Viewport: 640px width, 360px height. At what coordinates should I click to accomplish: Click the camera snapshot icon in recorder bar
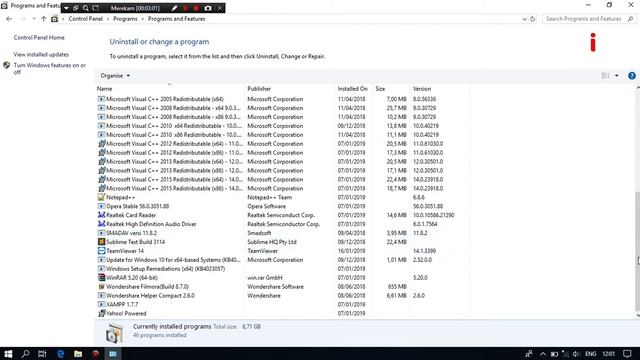[208, 8]
